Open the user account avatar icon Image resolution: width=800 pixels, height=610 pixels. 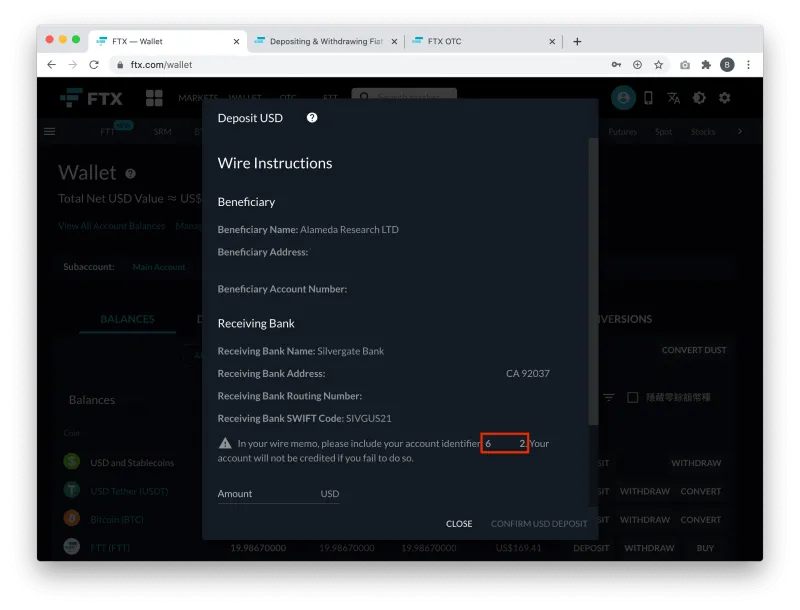point(623,98)
